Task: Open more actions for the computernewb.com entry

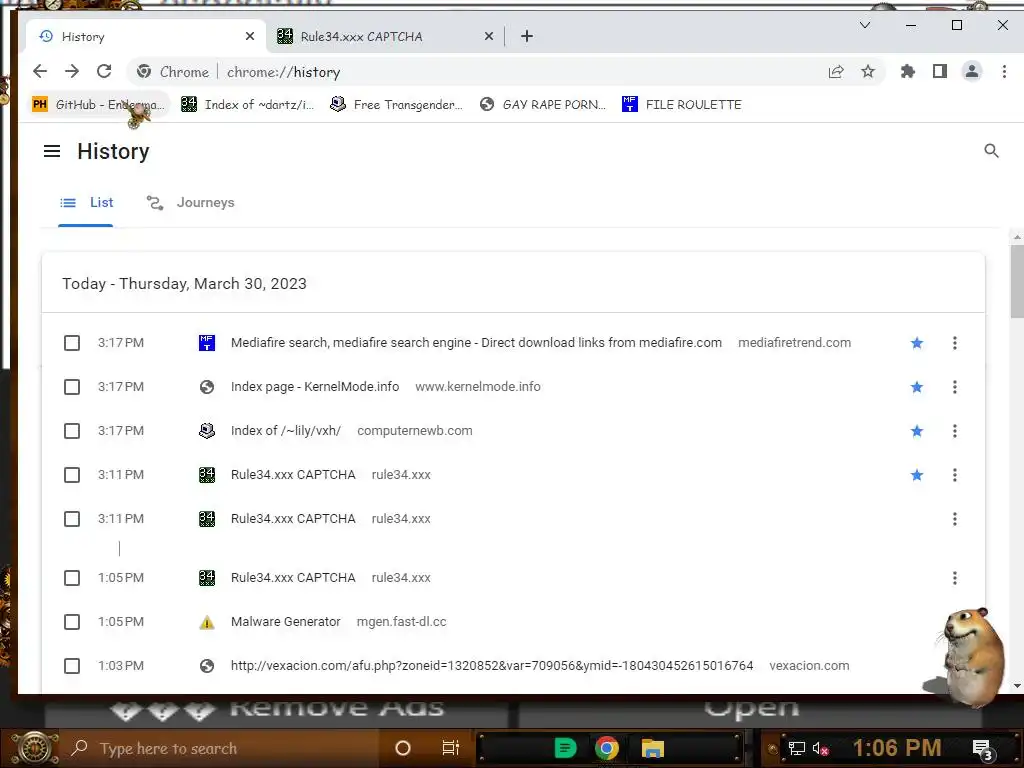Action: [955, 431]
